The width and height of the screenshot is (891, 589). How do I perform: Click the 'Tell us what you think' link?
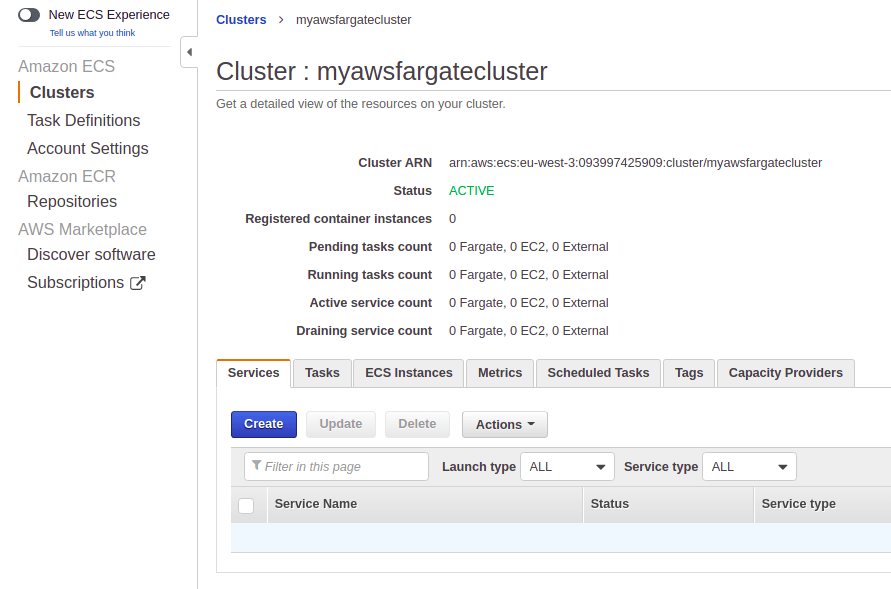[92, 33]
